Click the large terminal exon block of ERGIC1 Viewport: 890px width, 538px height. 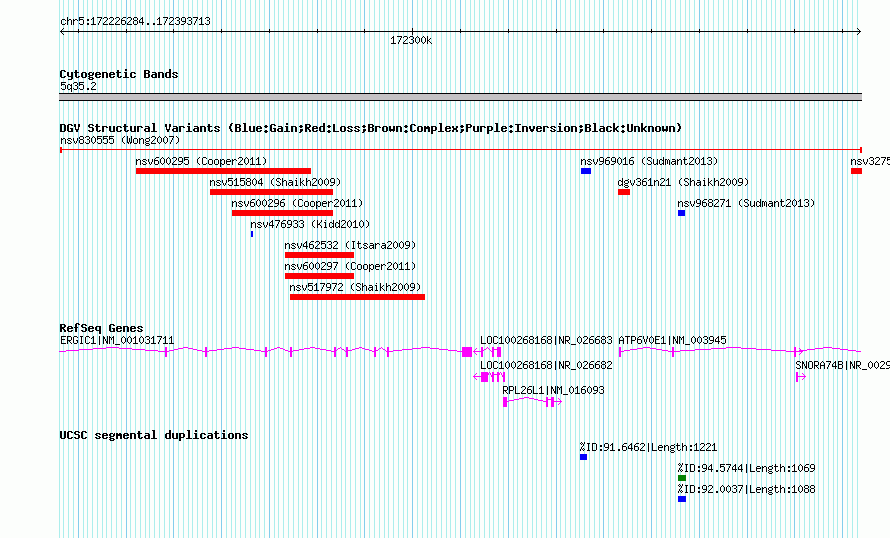click(x=467, y=352)
